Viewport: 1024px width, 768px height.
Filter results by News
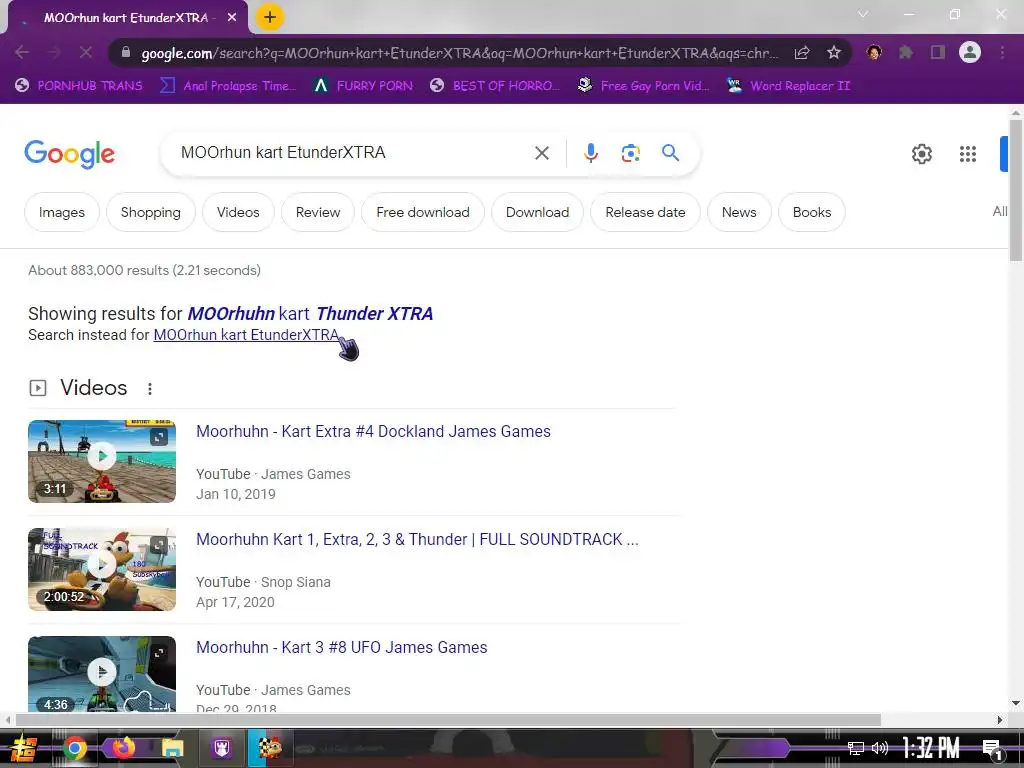[739, 212]
